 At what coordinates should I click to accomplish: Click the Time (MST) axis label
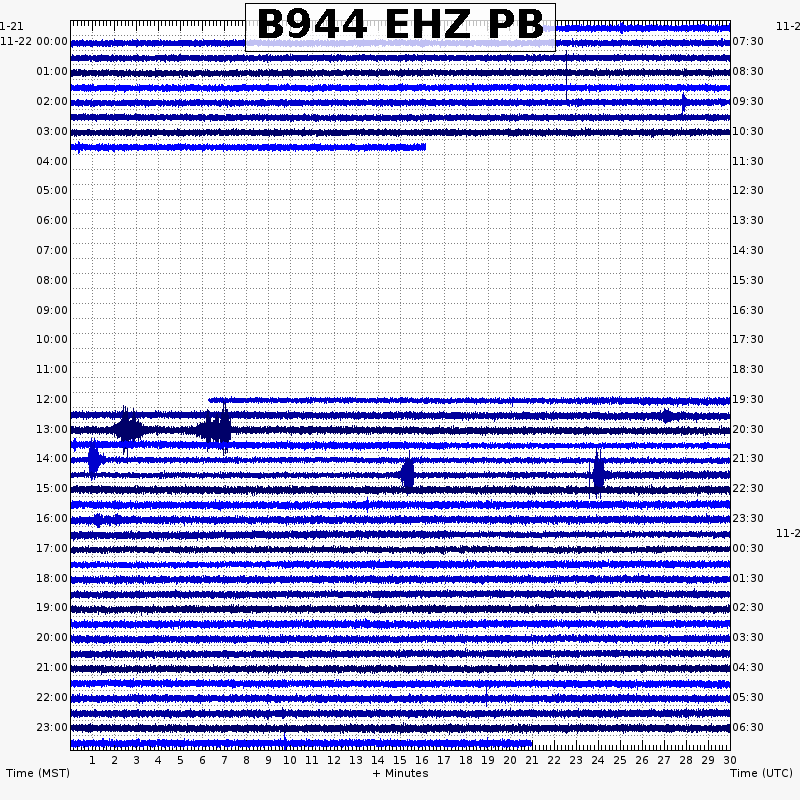pos(38,773)
